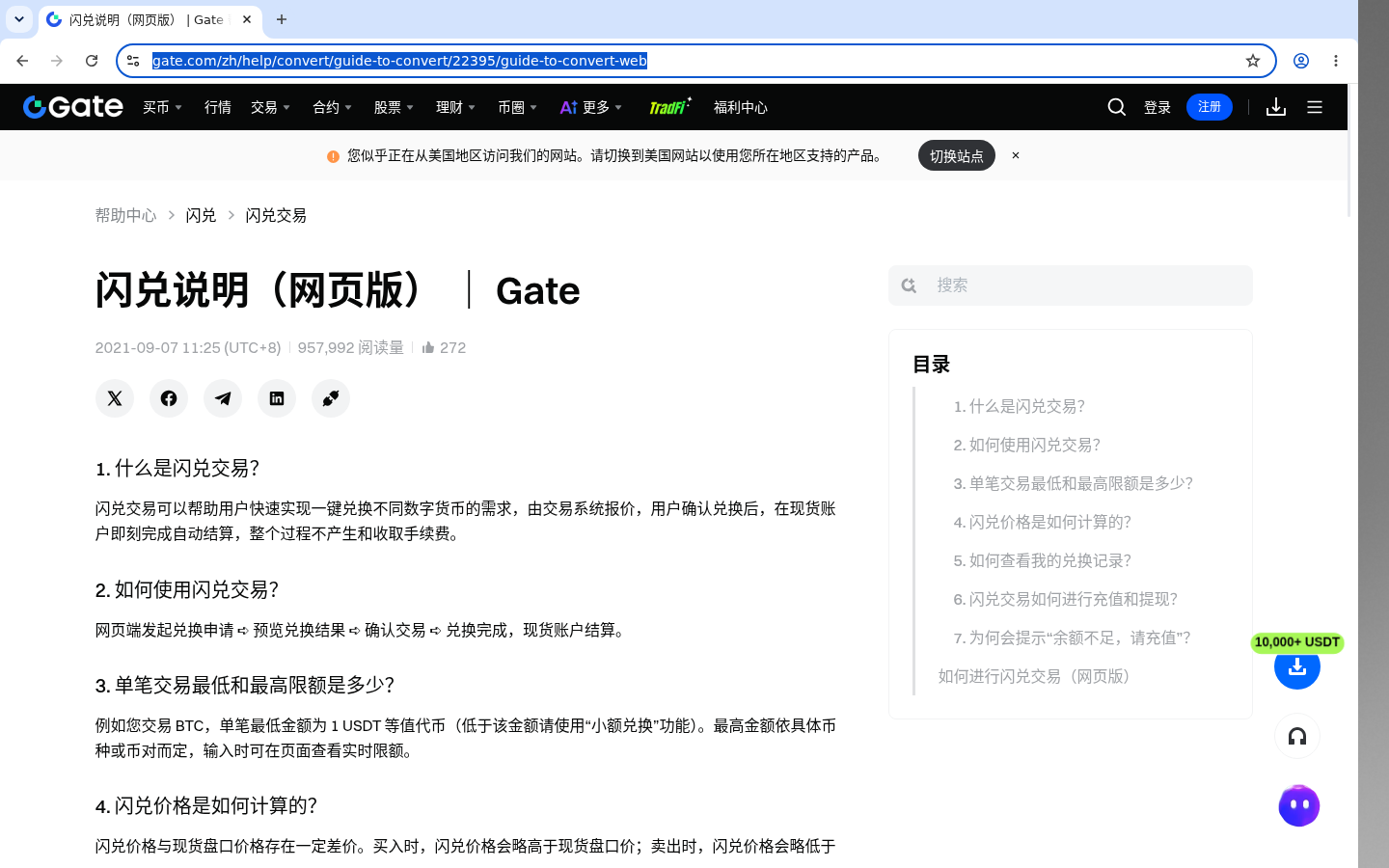The height and width of the screenshot is (868, 1389).
Task: Open the purple AI assistant bot
Action: click(1299, 805)
